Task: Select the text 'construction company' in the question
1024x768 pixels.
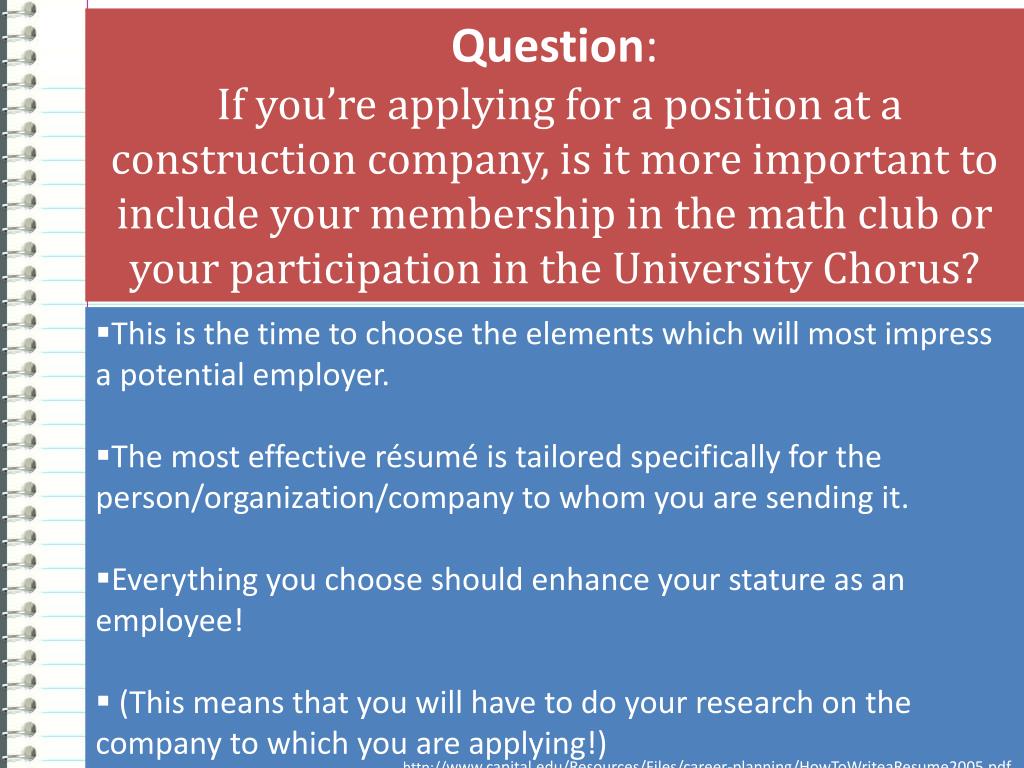Action: tap(325, 161)
